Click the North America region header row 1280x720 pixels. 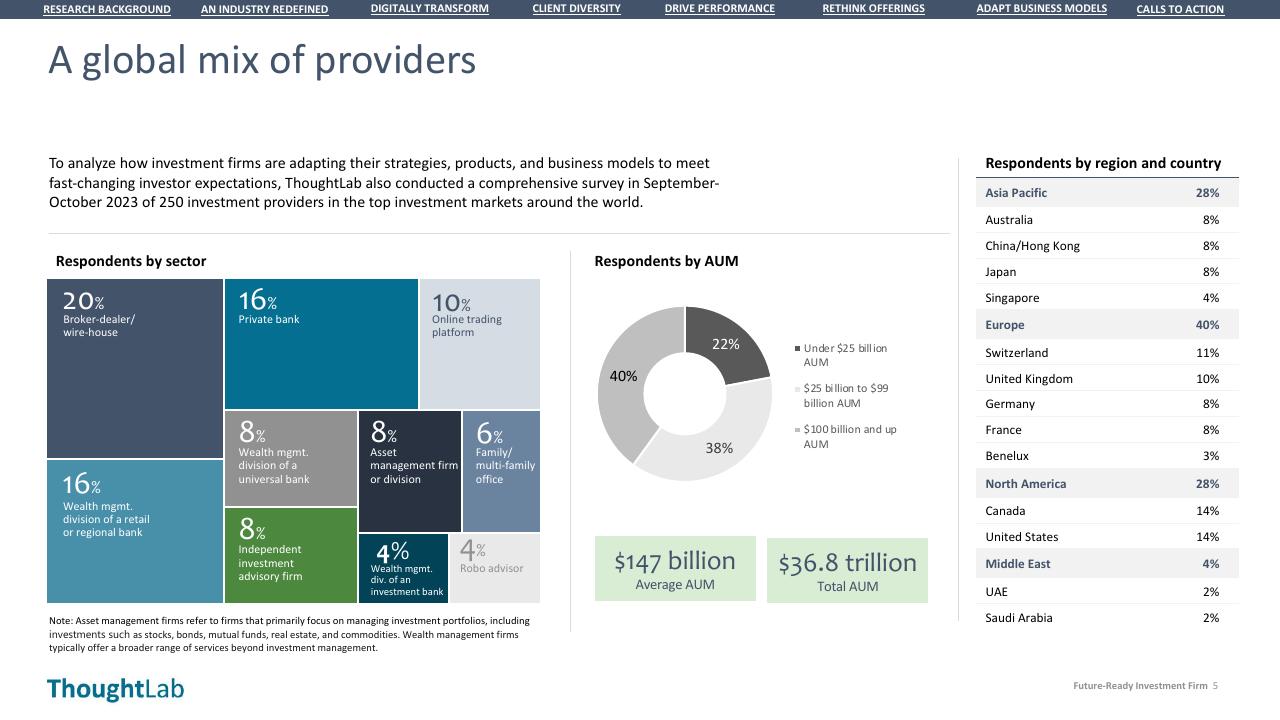[x=1107, y=484]
